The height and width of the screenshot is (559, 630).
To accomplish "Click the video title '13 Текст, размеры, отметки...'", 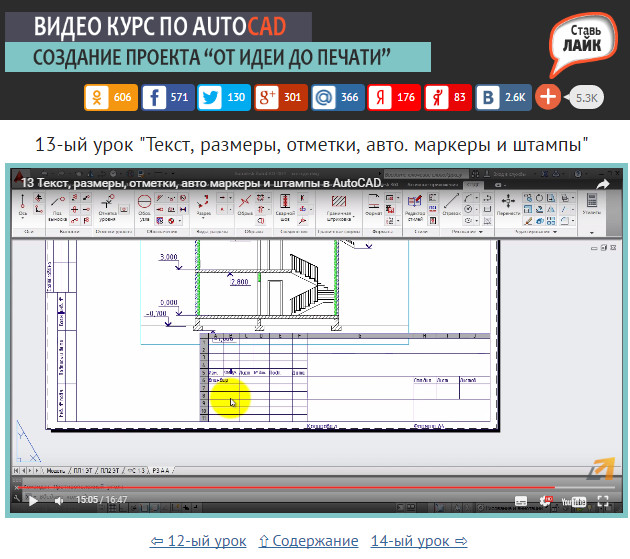I will click(x=202, y=183).
